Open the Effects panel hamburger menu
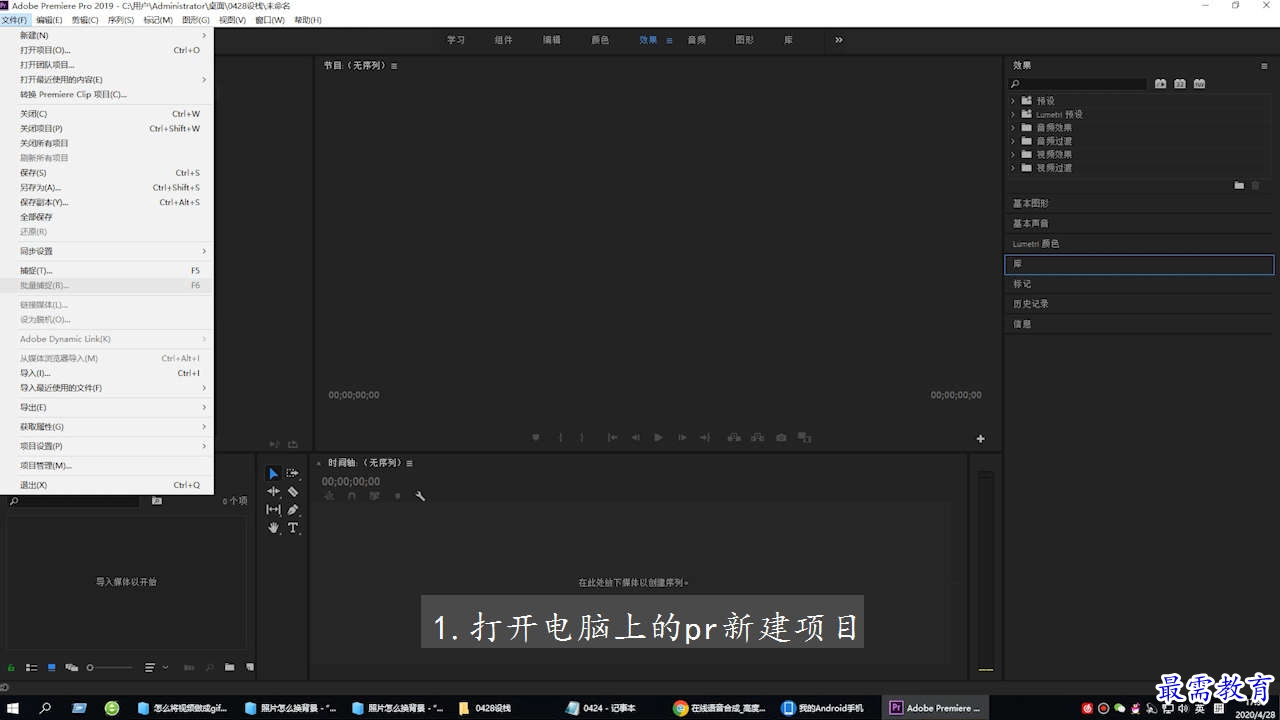This screenshot has width=1280, height=720. click(x=1264, y=66)
